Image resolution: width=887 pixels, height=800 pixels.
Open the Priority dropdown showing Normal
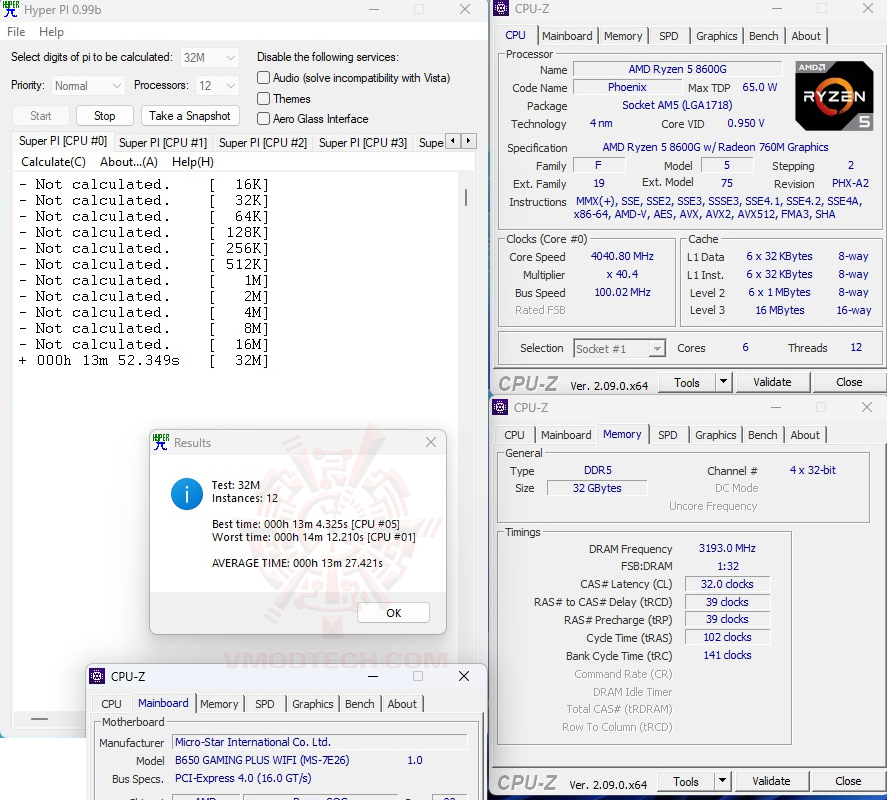(88, 86)
